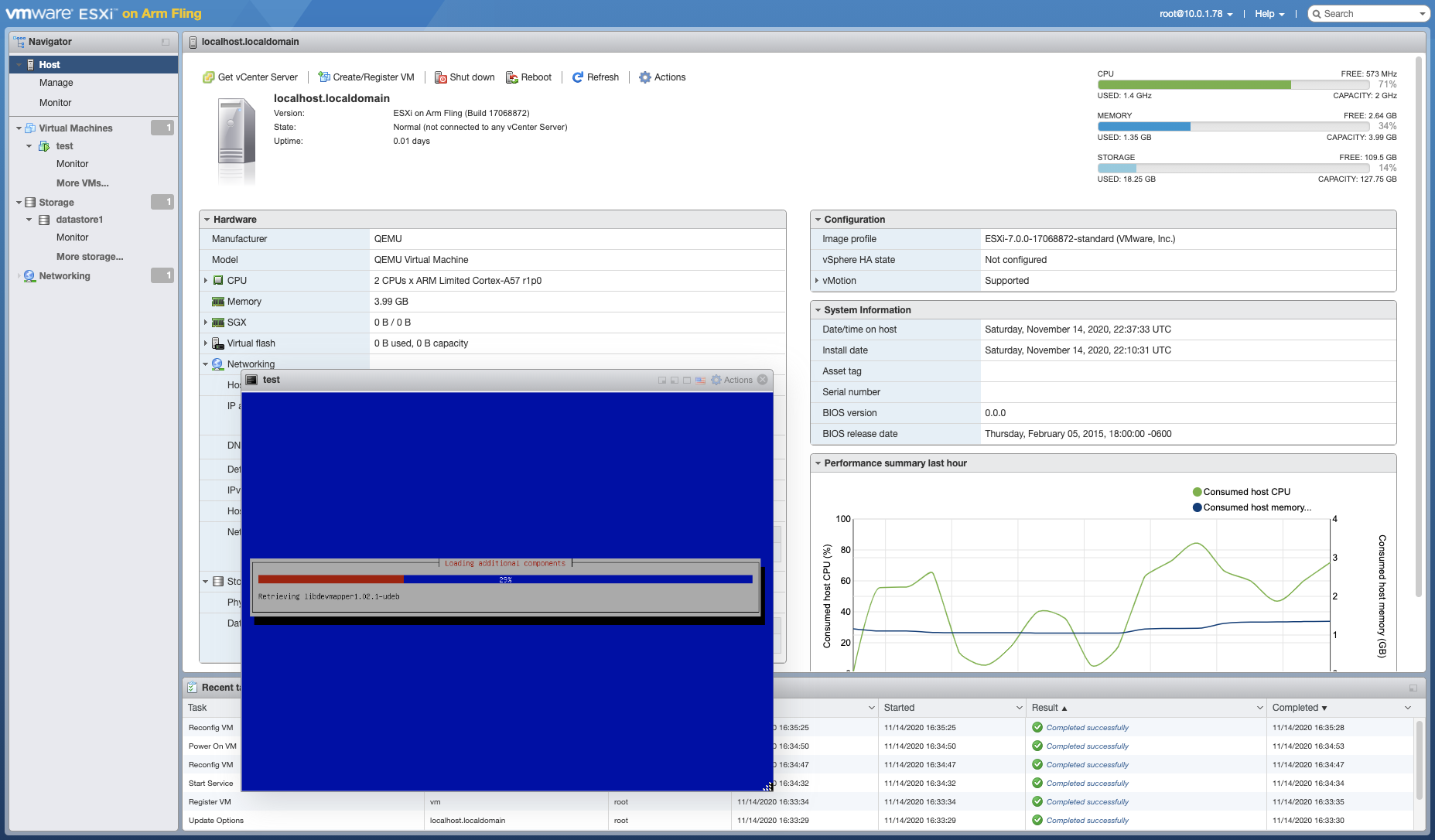This screenshot has width=1435, height=840.
Task: Open the test console Actions gear
Action: [716, 380]
